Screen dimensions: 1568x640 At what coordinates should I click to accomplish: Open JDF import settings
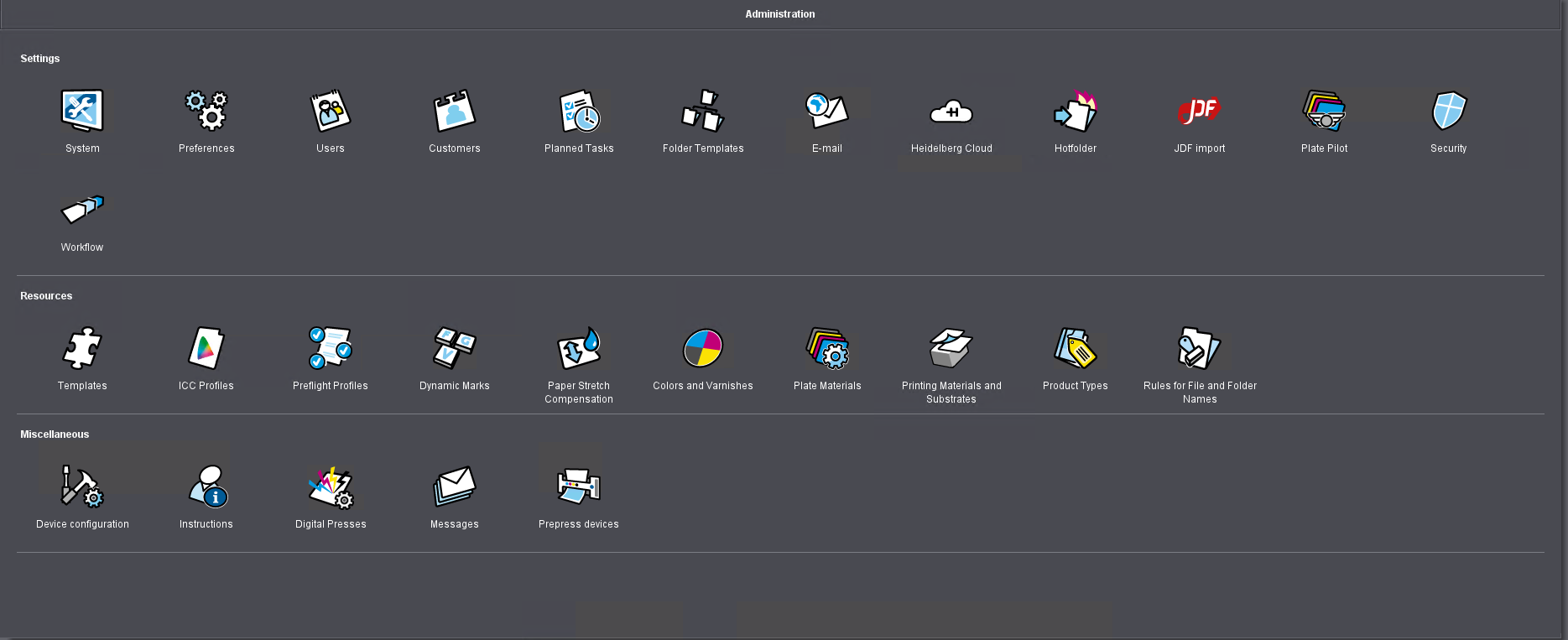click(1200, 112)
